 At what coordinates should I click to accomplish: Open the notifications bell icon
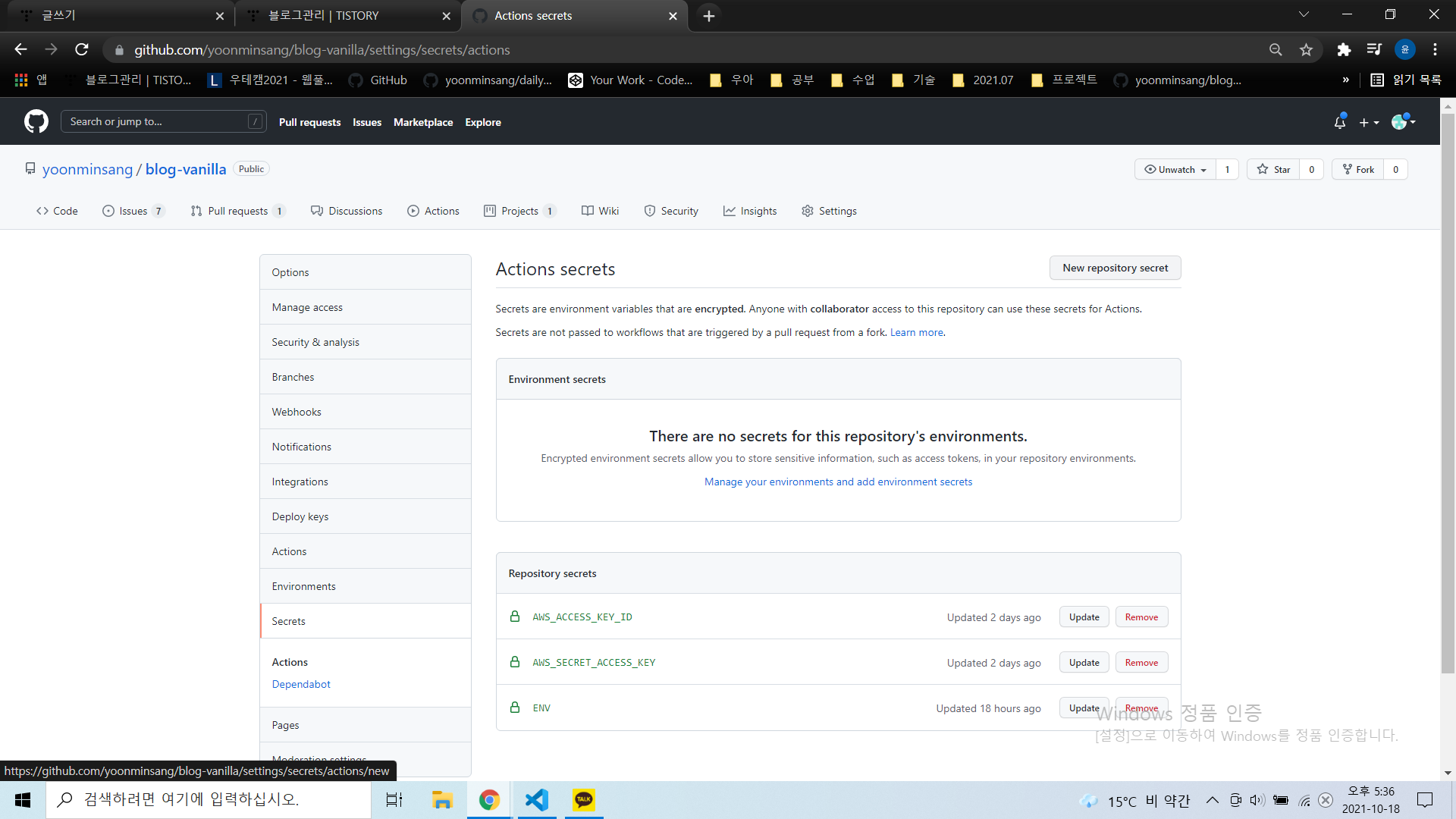tap(1340, 122)
